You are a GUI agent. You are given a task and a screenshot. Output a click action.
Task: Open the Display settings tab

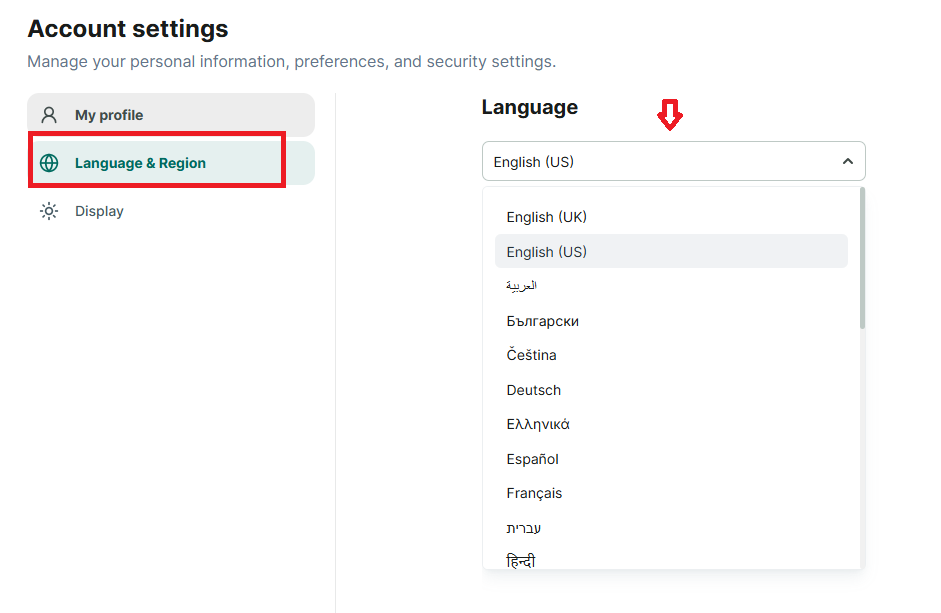[171, 211]
